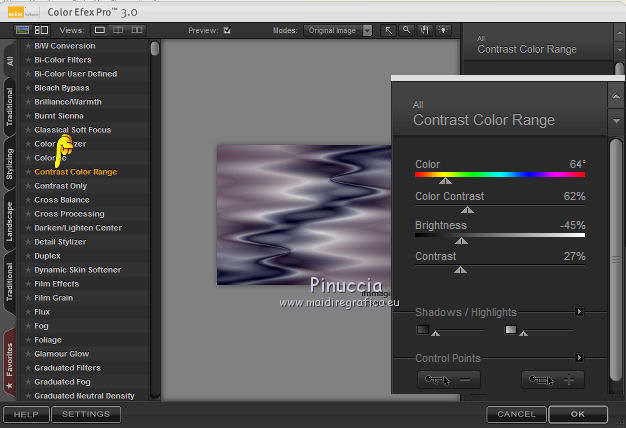Select the Darken/Lighten Center filter
This screenshot has height=428, width=626.
(78, 228)
